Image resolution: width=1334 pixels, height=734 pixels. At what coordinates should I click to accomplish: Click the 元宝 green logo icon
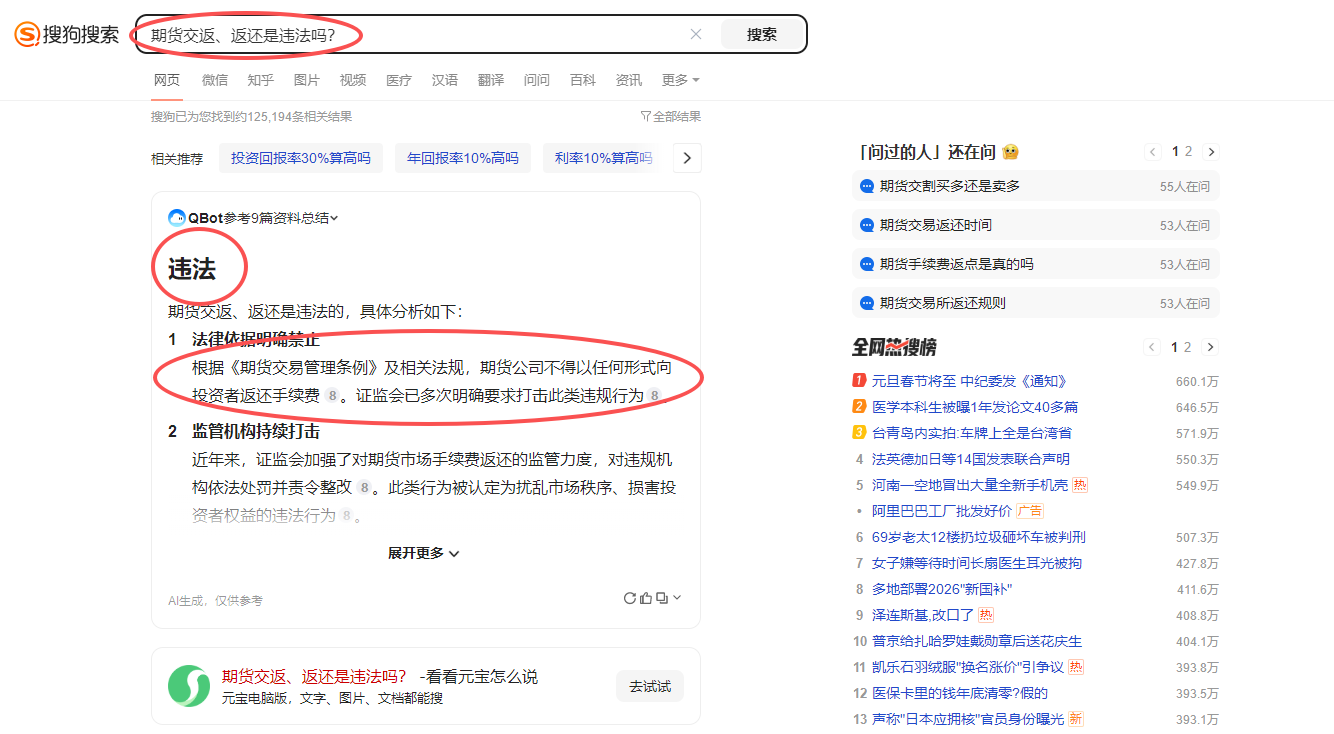point(188,686)
